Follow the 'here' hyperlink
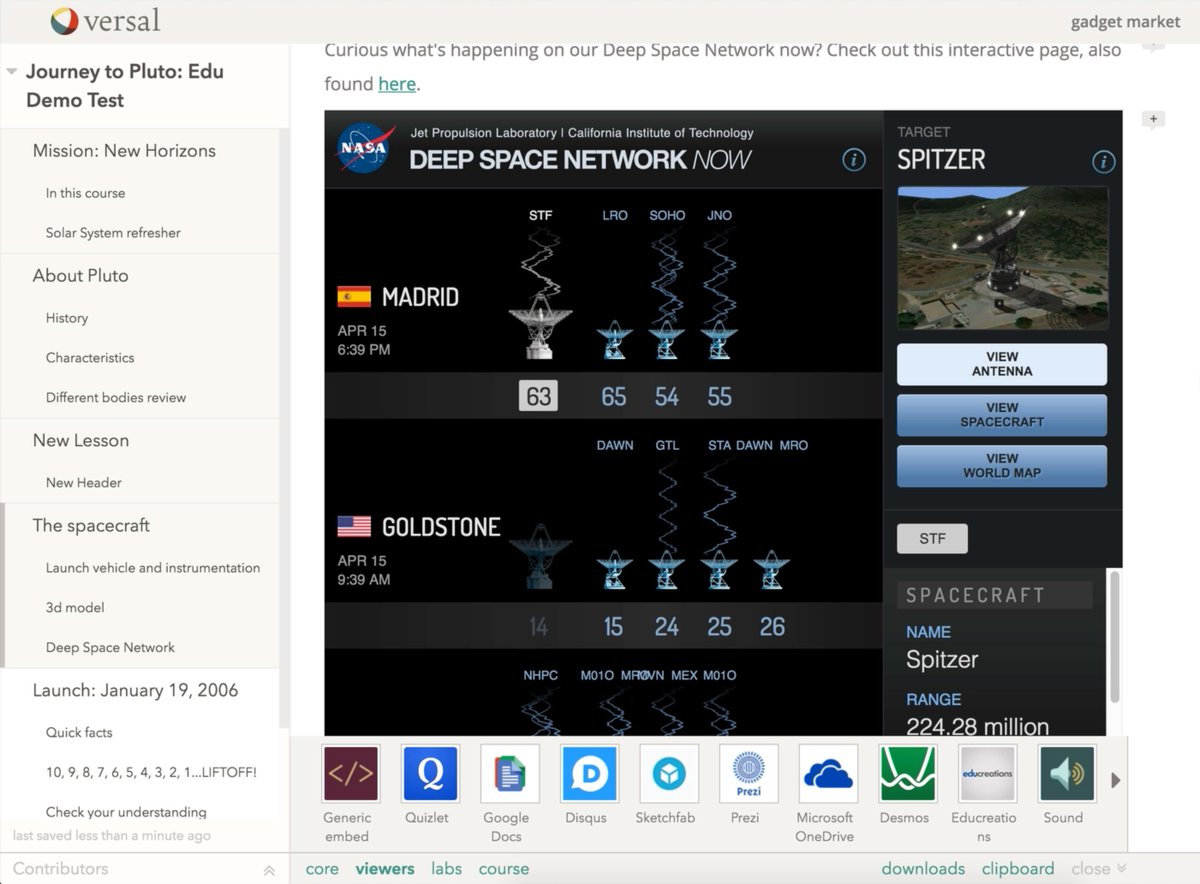This screenshot has height=884, width=1200. point(397,84)
